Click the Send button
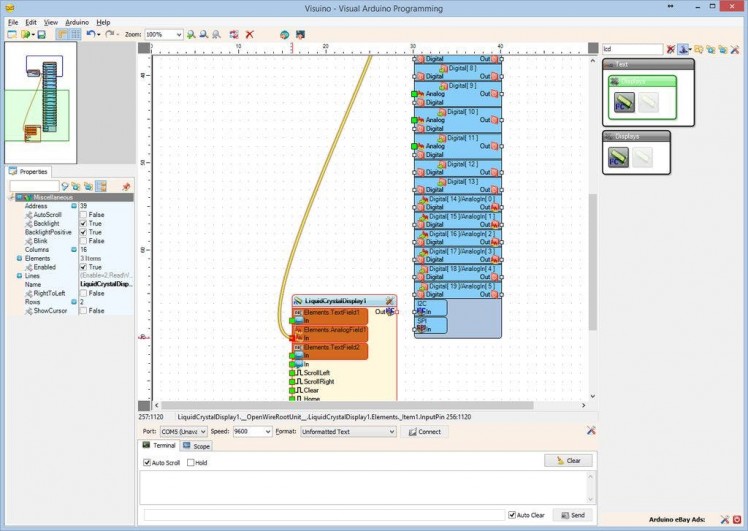748x531 pixels. [x=572, y=514]
